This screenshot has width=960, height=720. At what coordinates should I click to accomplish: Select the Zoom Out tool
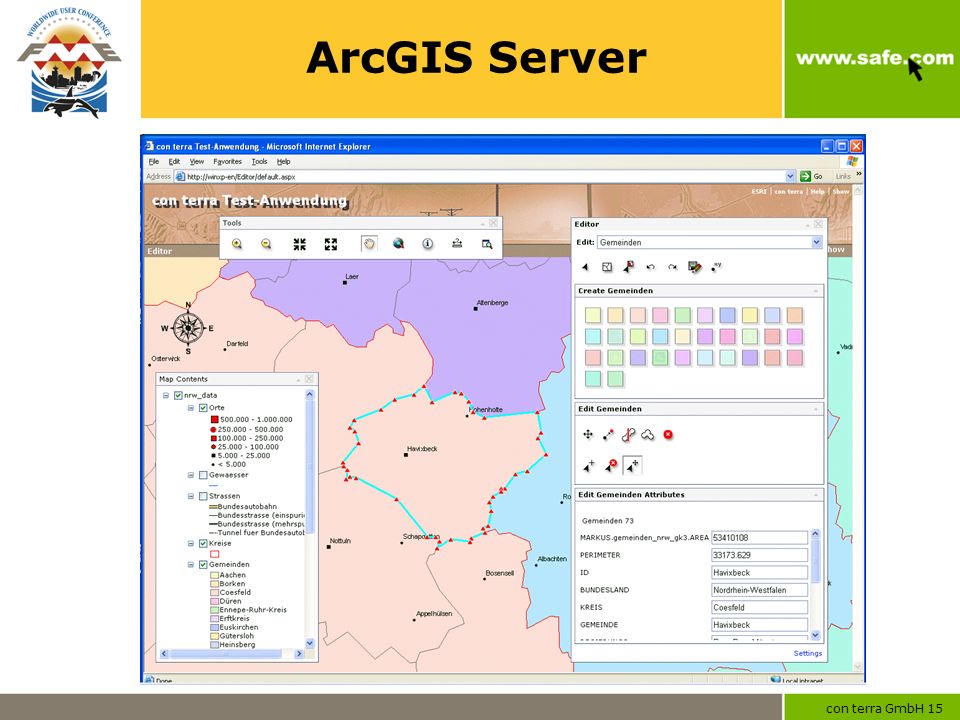click(266, 244)
